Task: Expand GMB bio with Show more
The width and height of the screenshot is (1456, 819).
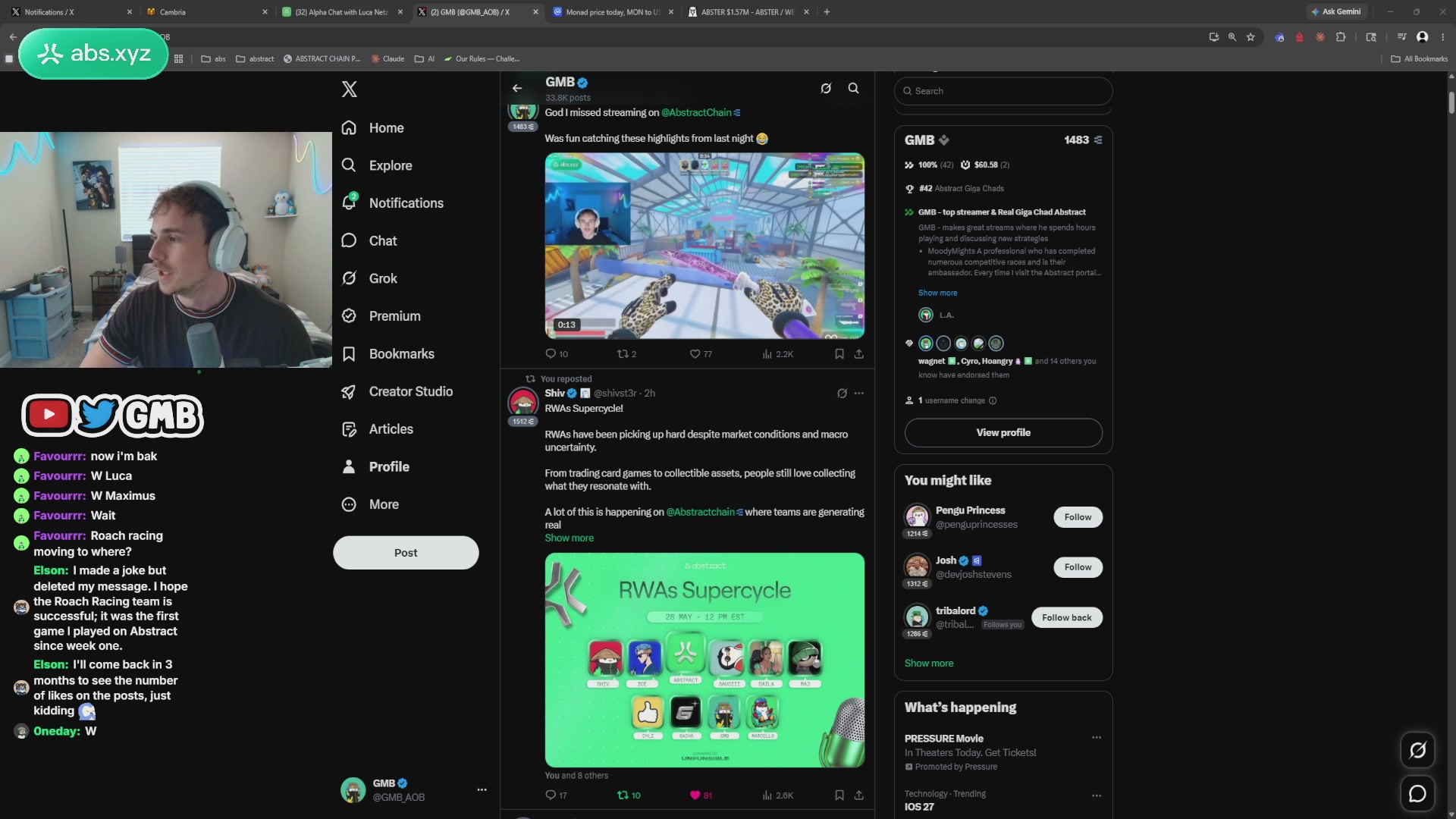Action: (x=937, y=293)
